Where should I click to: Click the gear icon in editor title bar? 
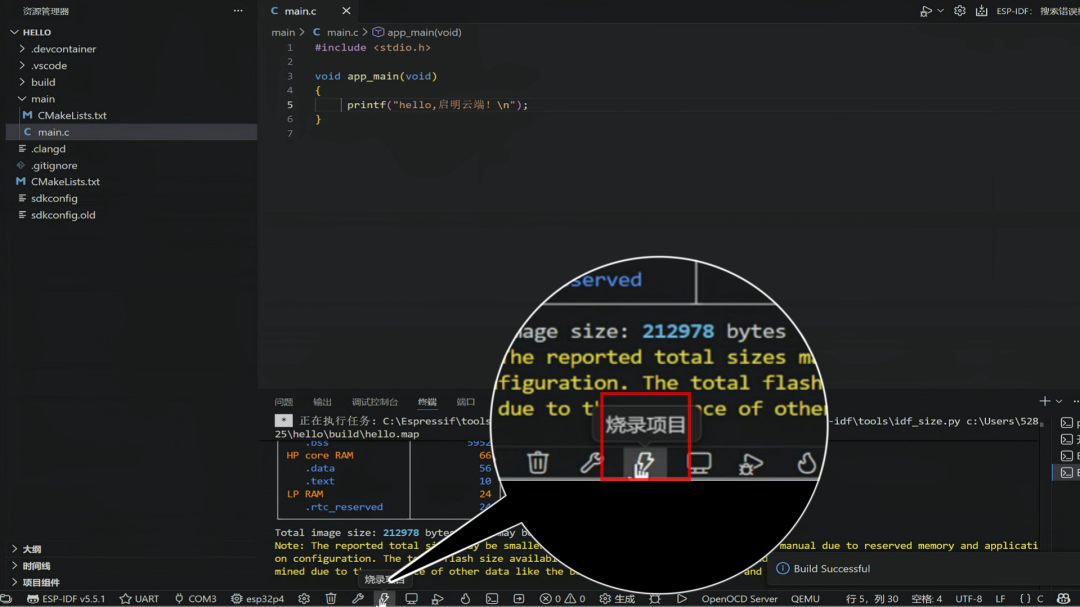(x=959, y=11)
